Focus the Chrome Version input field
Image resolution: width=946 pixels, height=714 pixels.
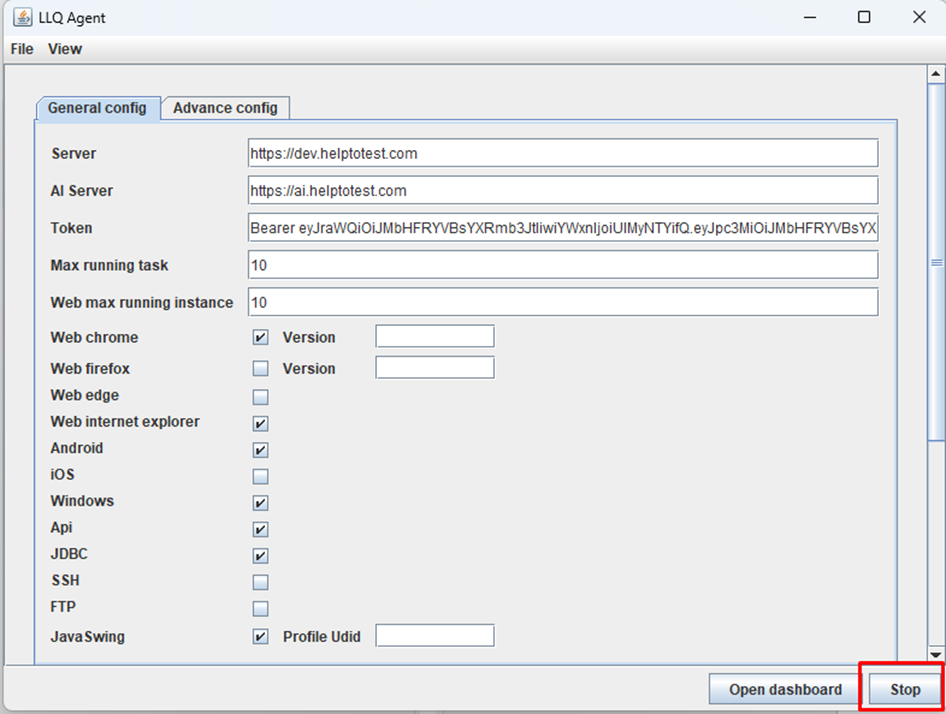(434, 337)
